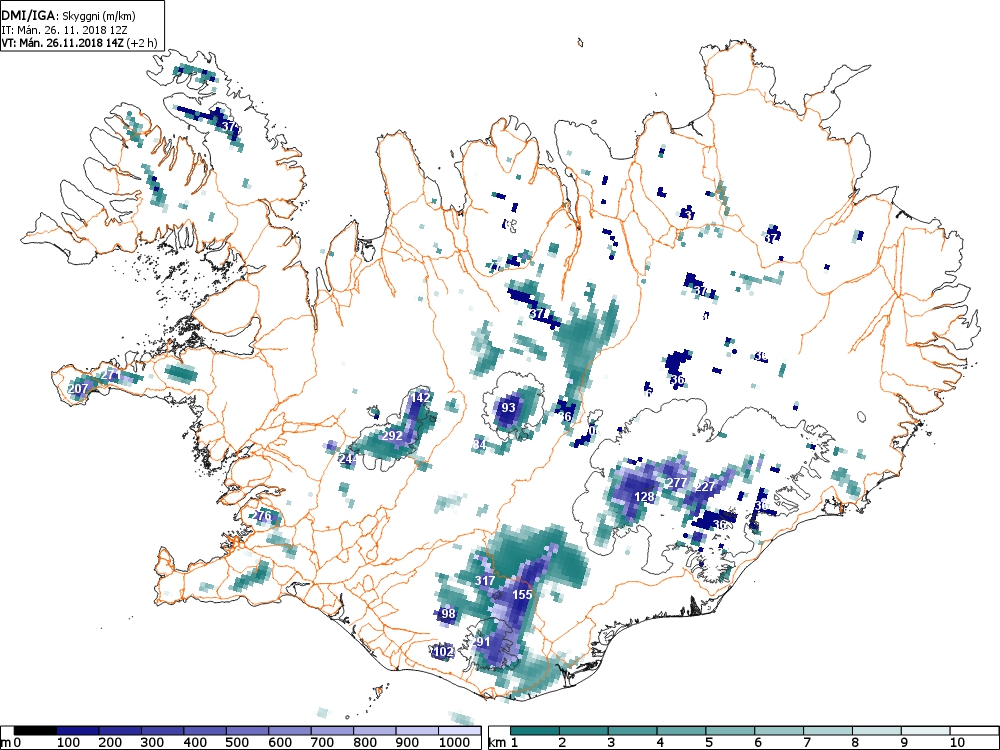Click the visibility value 292 on the map
This screenshot has height=750, width=1000.
(x=392, y=436)
